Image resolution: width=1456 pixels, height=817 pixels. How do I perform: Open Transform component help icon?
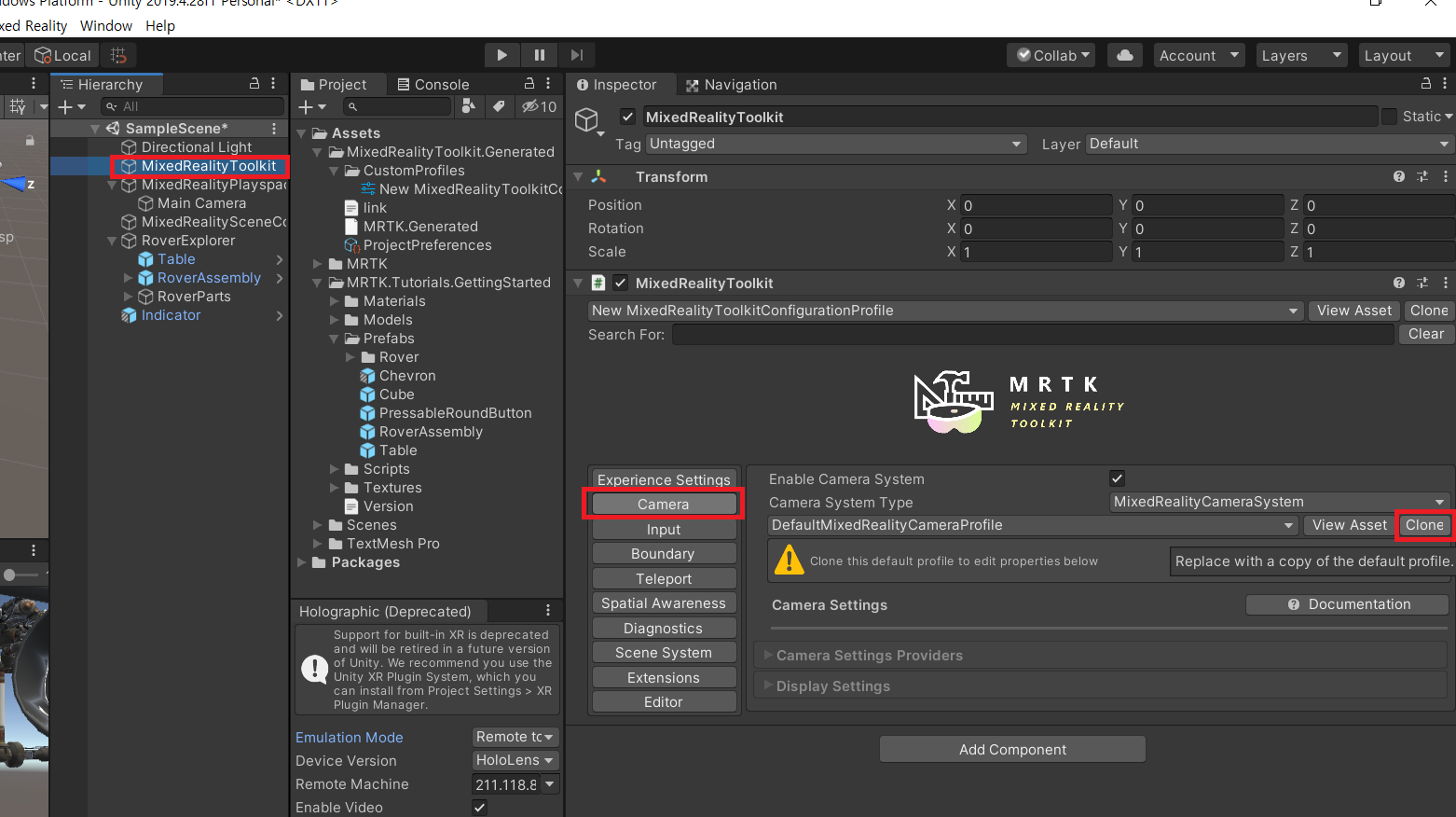pos(1399,176)
